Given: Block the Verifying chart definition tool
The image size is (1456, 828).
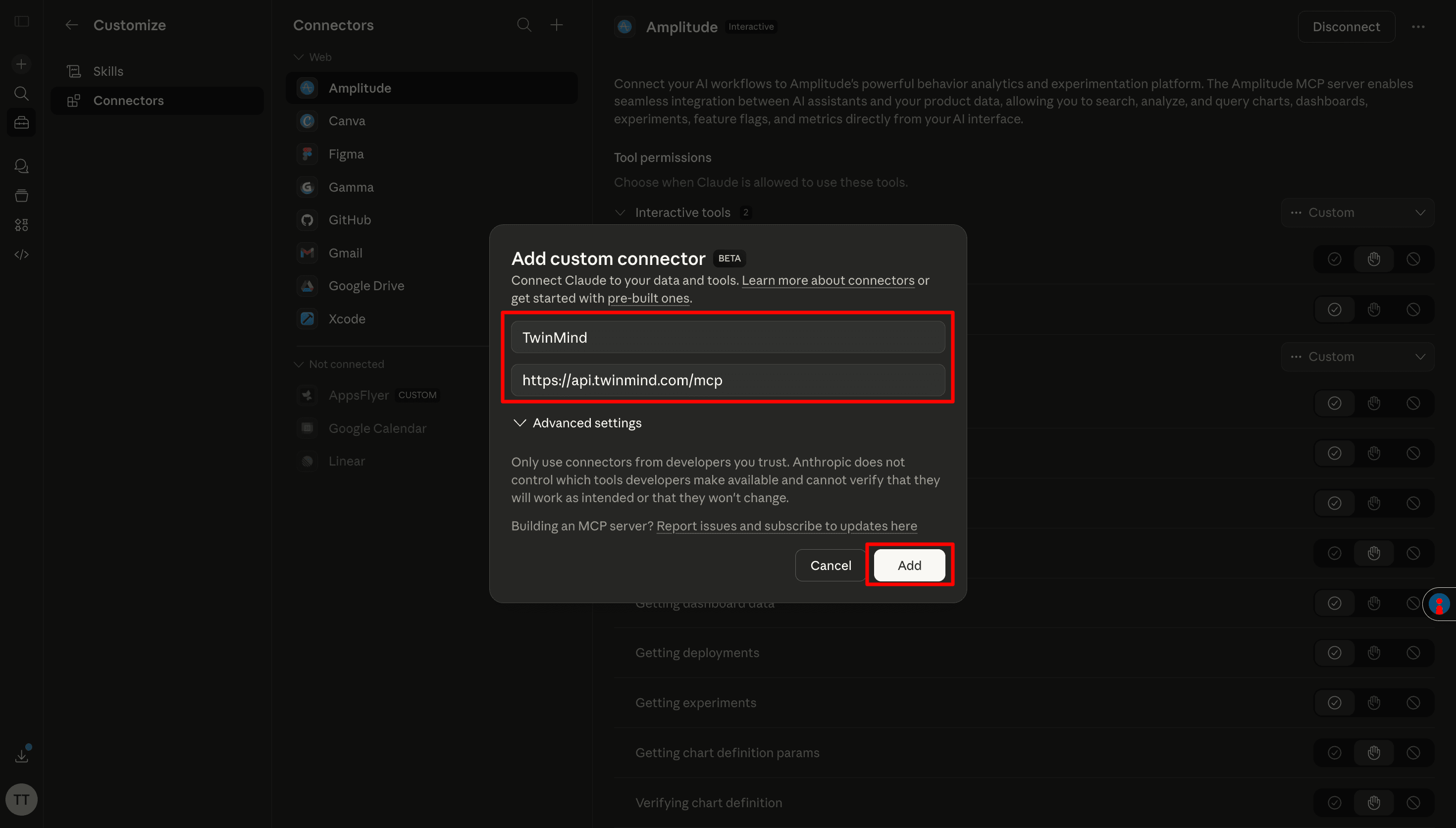Looking at the screenshot, I should [x=1413, y=802].
